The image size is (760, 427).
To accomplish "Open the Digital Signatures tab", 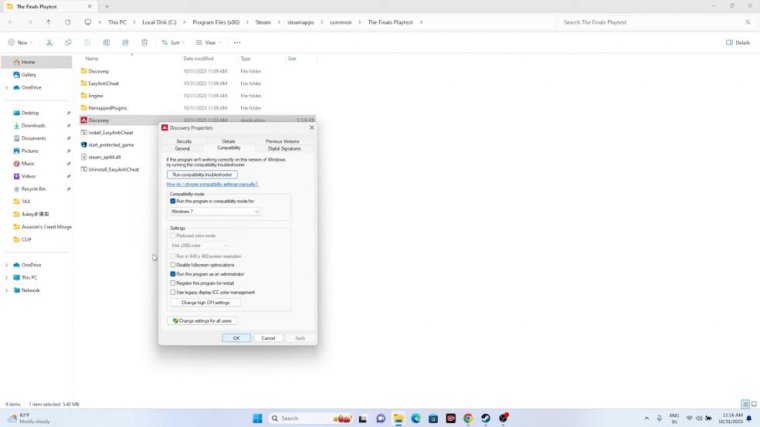I will [x=283, y=148].
